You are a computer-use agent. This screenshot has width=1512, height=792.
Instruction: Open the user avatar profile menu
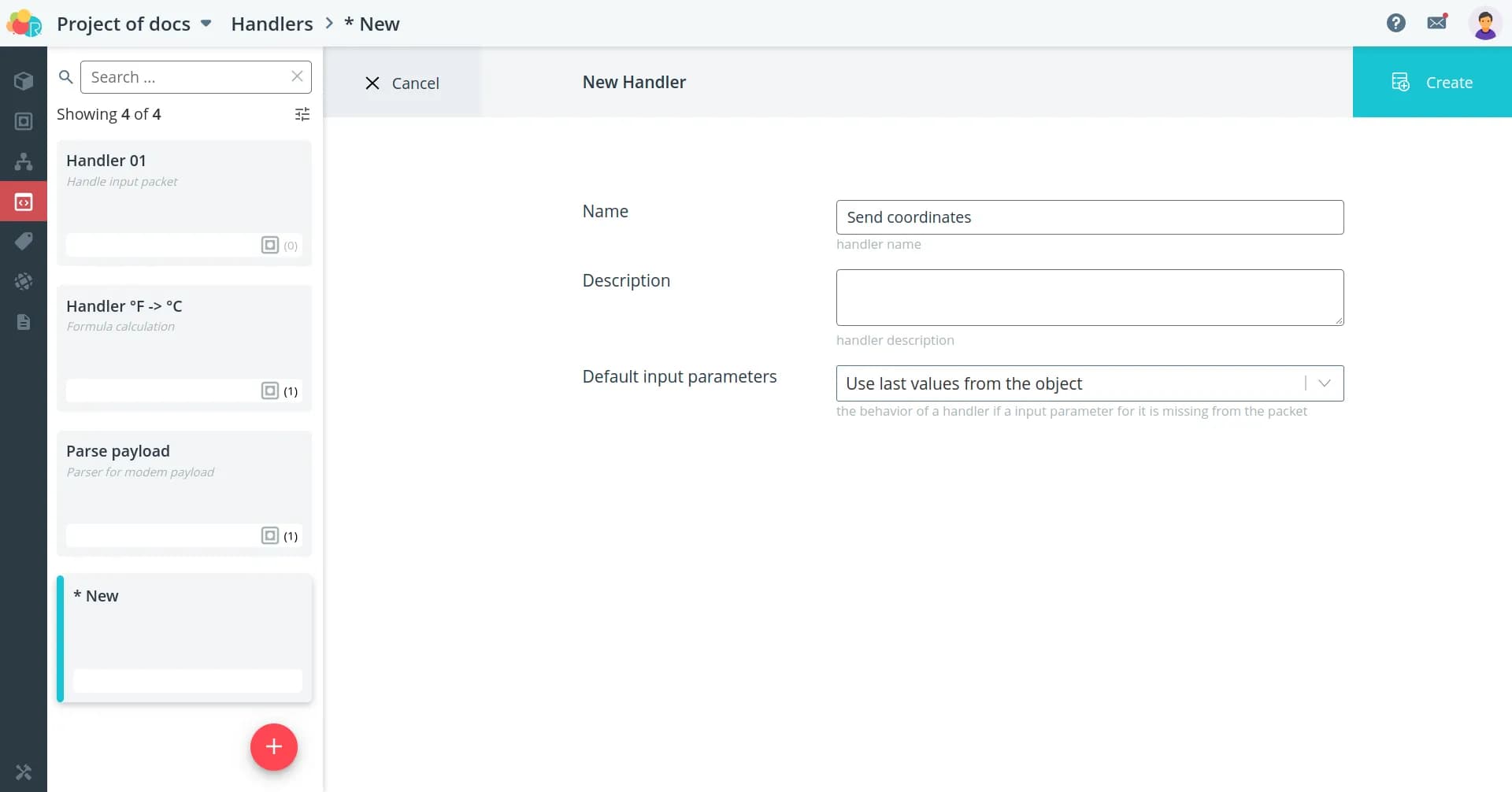tap(1484, 24)
